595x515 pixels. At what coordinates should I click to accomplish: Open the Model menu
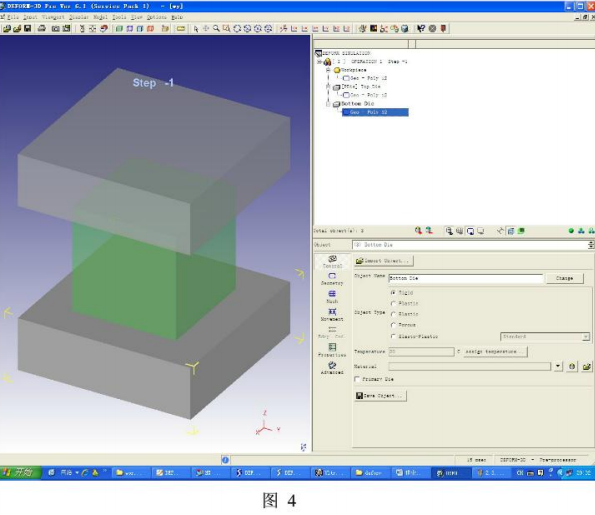click(100, 17)
